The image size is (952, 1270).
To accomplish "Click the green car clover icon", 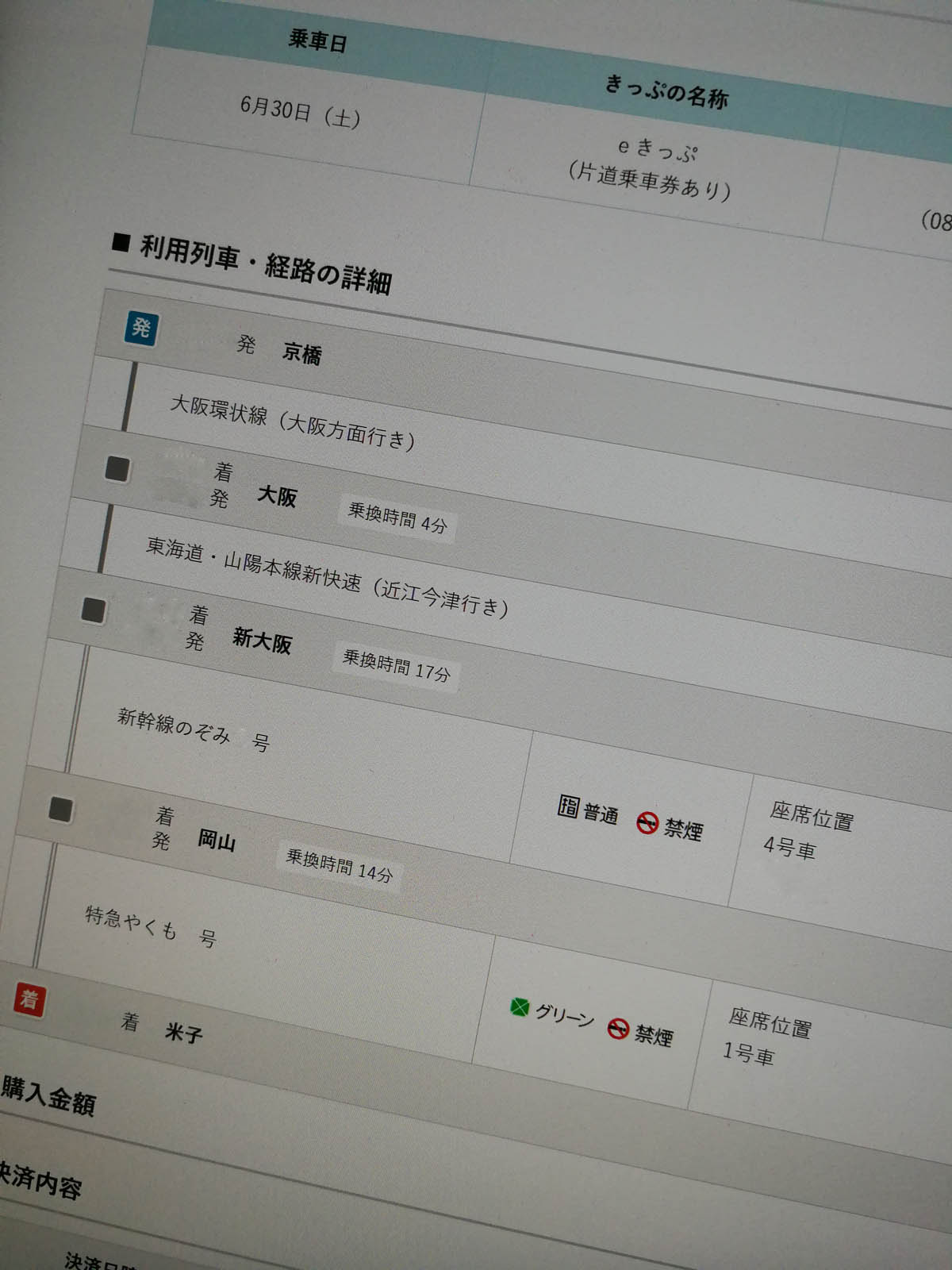I will pos(519,1007).
